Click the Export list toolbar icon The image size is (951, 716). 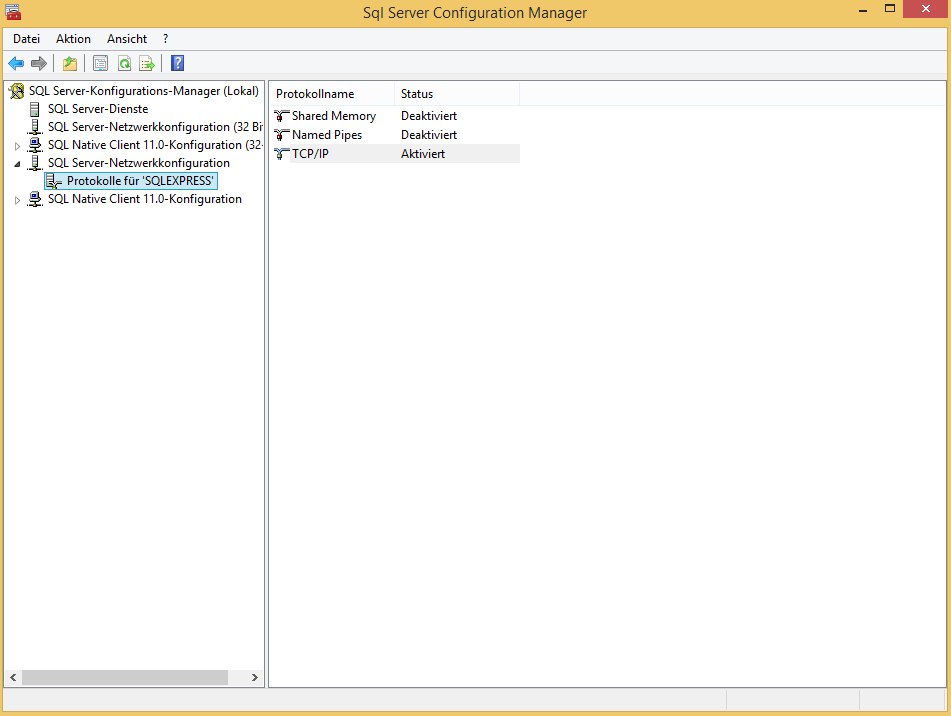click(x=147, y=63)
